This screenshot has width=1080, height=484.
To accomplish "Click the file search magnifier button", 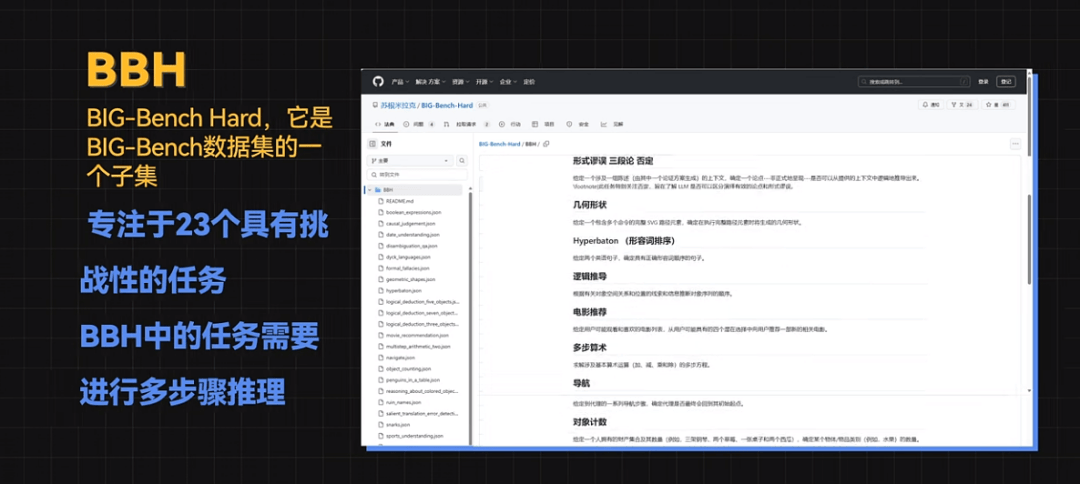I will pyautogui.click(x=461, y=160).
